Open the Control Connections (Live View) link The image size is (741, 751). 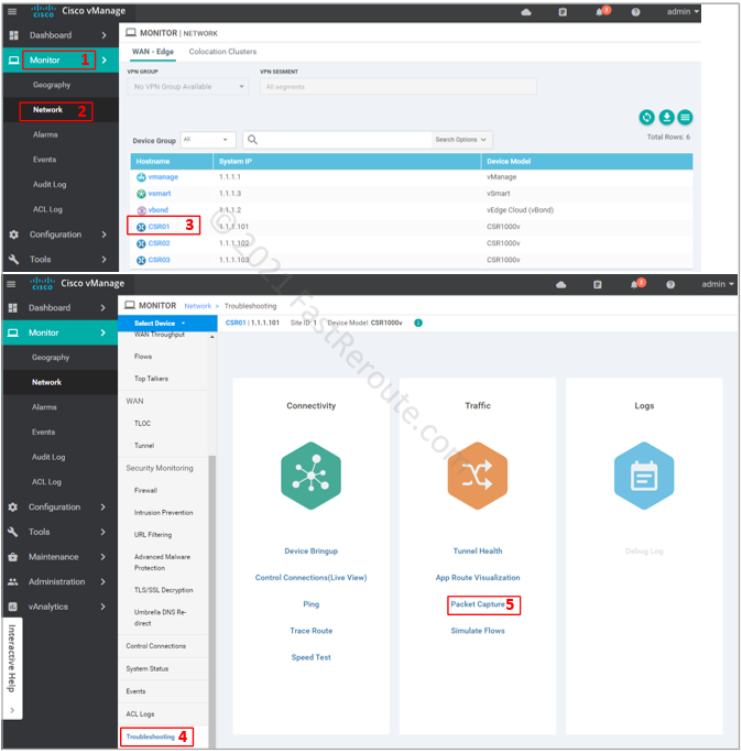coord(311,578)
